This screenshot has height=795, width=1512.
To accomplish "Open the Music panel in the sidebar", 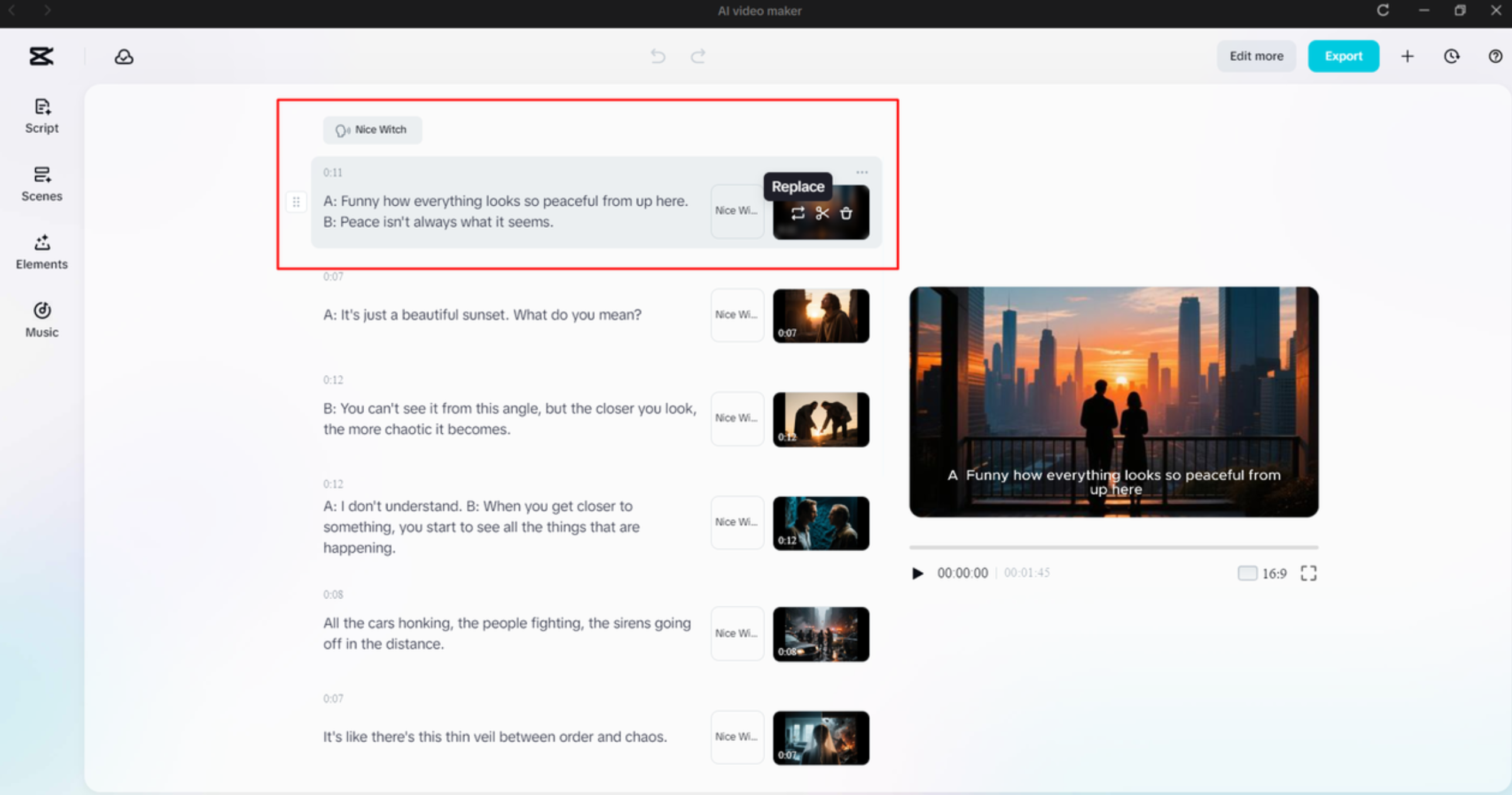I will click(42, 320).
